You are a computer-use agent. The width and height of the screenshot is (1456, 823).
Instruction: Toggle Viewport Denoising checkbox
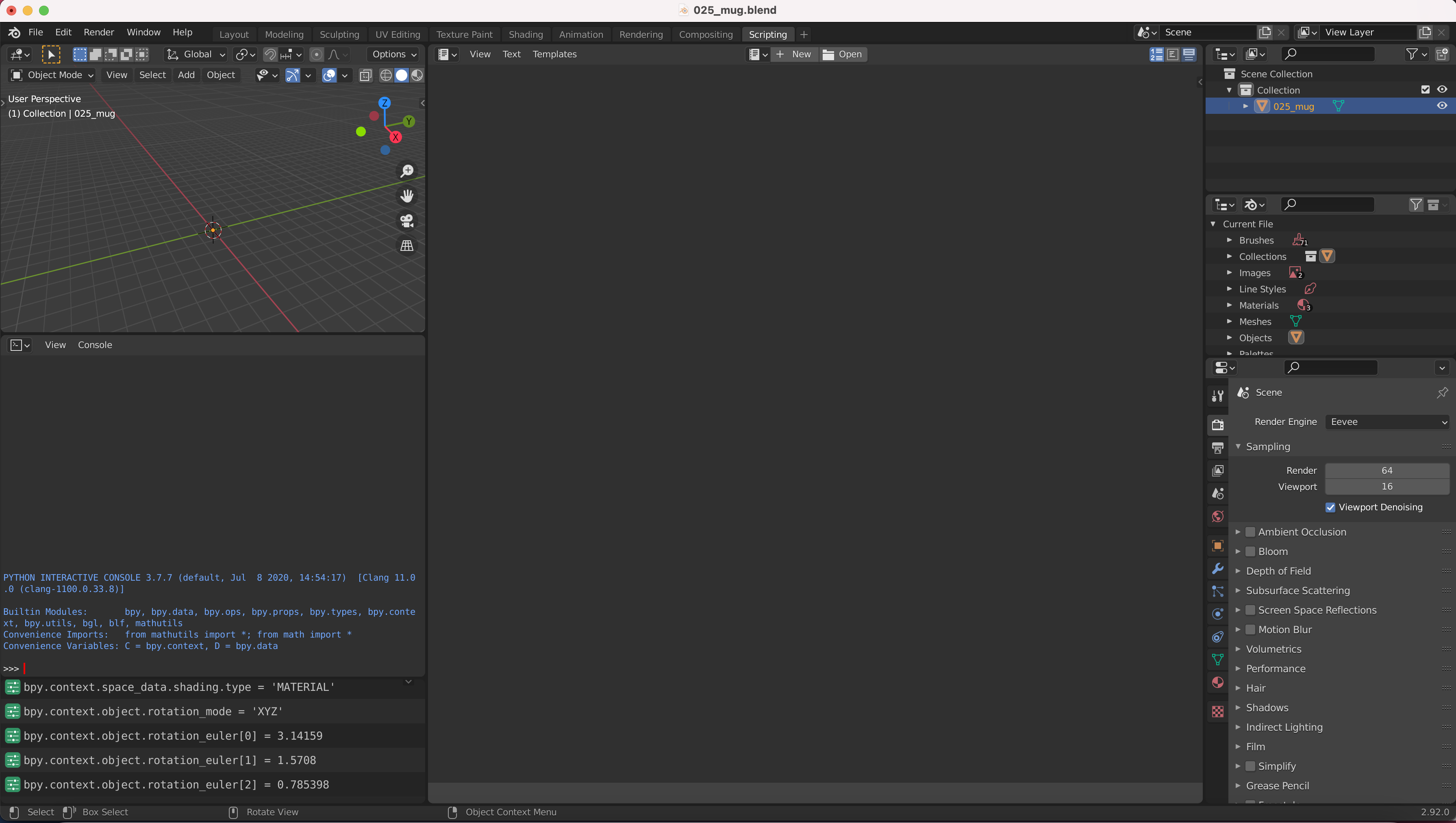(x=1330, y=507)
